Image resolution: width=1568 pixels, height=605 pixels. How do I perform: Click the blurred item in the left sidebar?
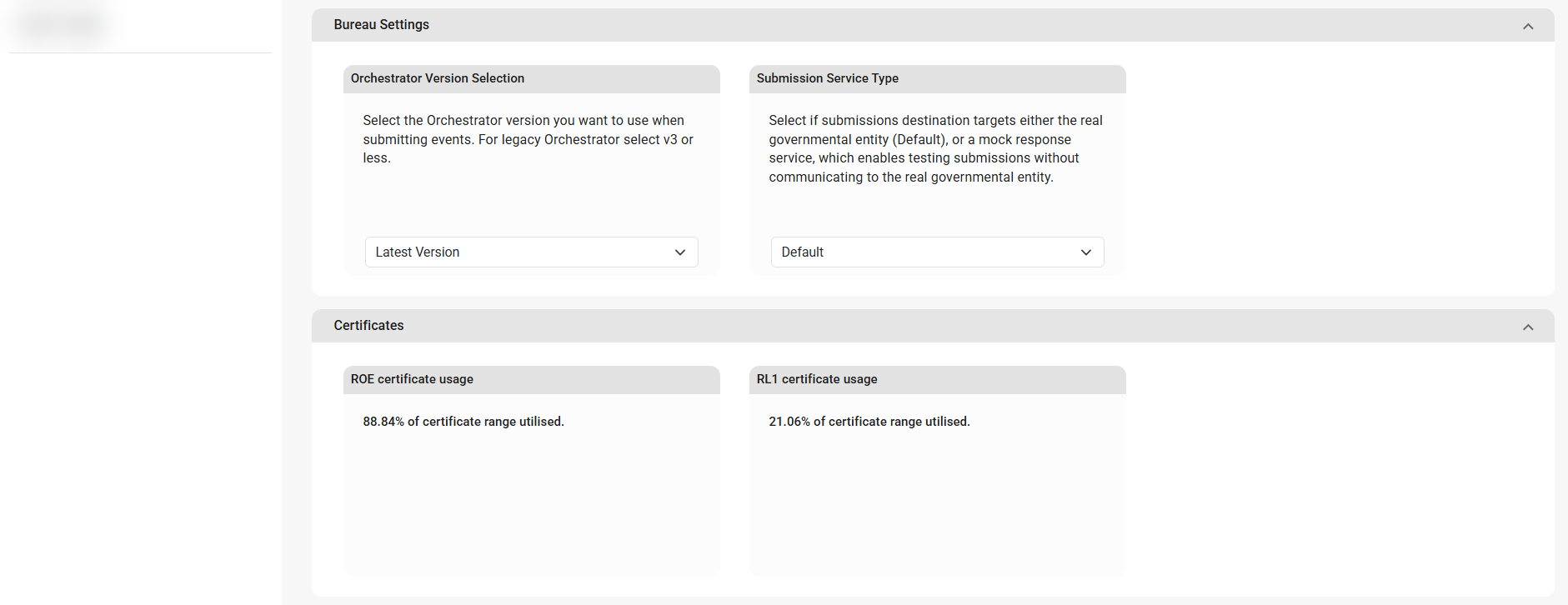63,24
